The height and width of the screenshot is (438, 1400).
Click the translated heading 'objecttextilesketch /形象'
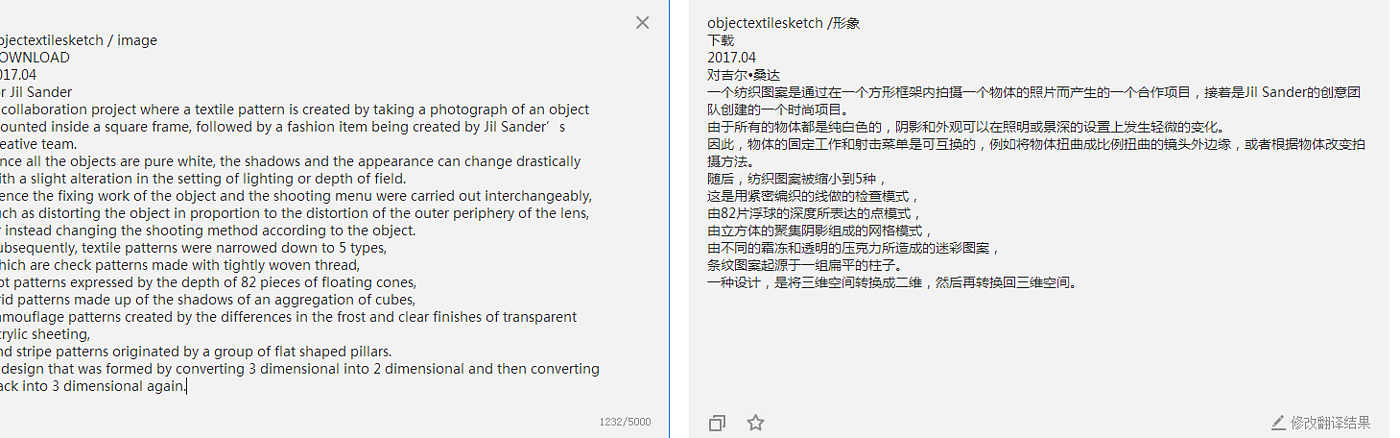pyautogui.click(x=783, y=23)
